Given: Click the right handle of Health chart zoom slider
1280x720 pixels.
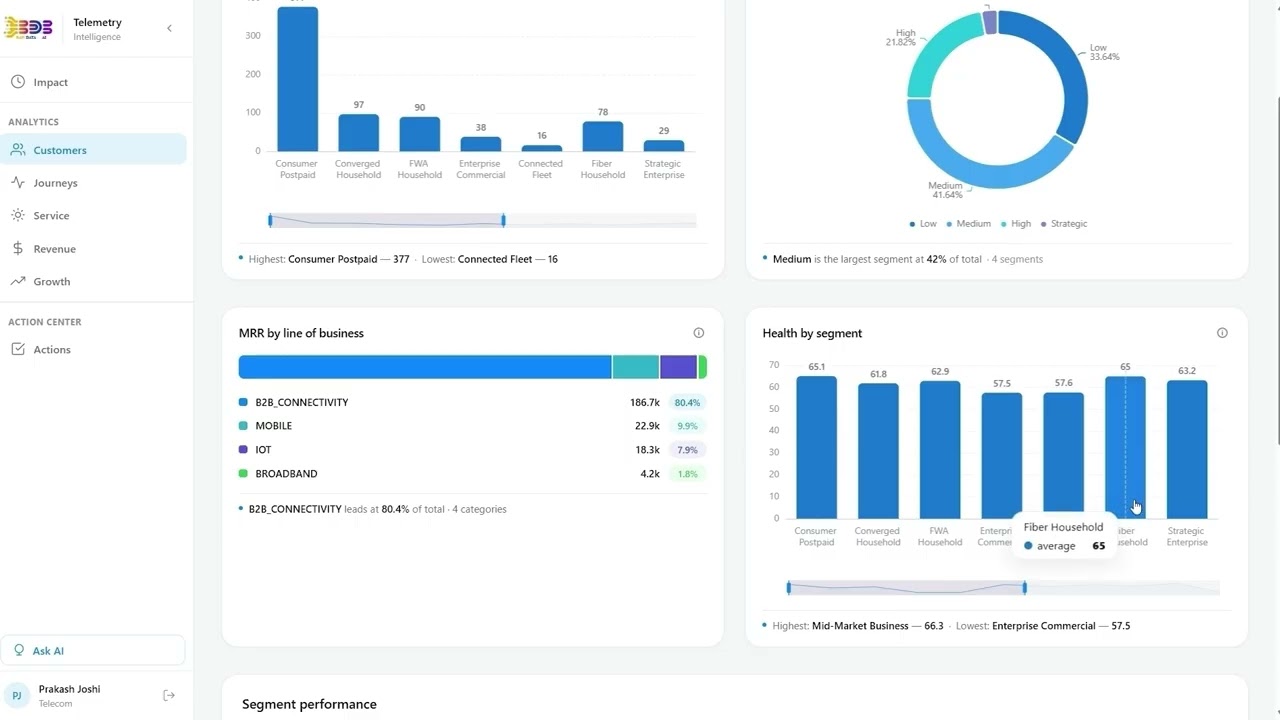Looking at the screenshot, I should [1025, 588].
